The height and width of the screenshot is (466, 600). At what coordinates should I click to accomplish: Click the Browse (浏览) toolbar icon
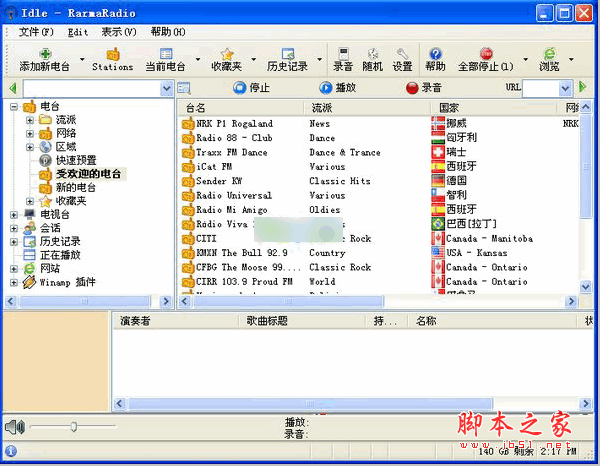[550, 54]
